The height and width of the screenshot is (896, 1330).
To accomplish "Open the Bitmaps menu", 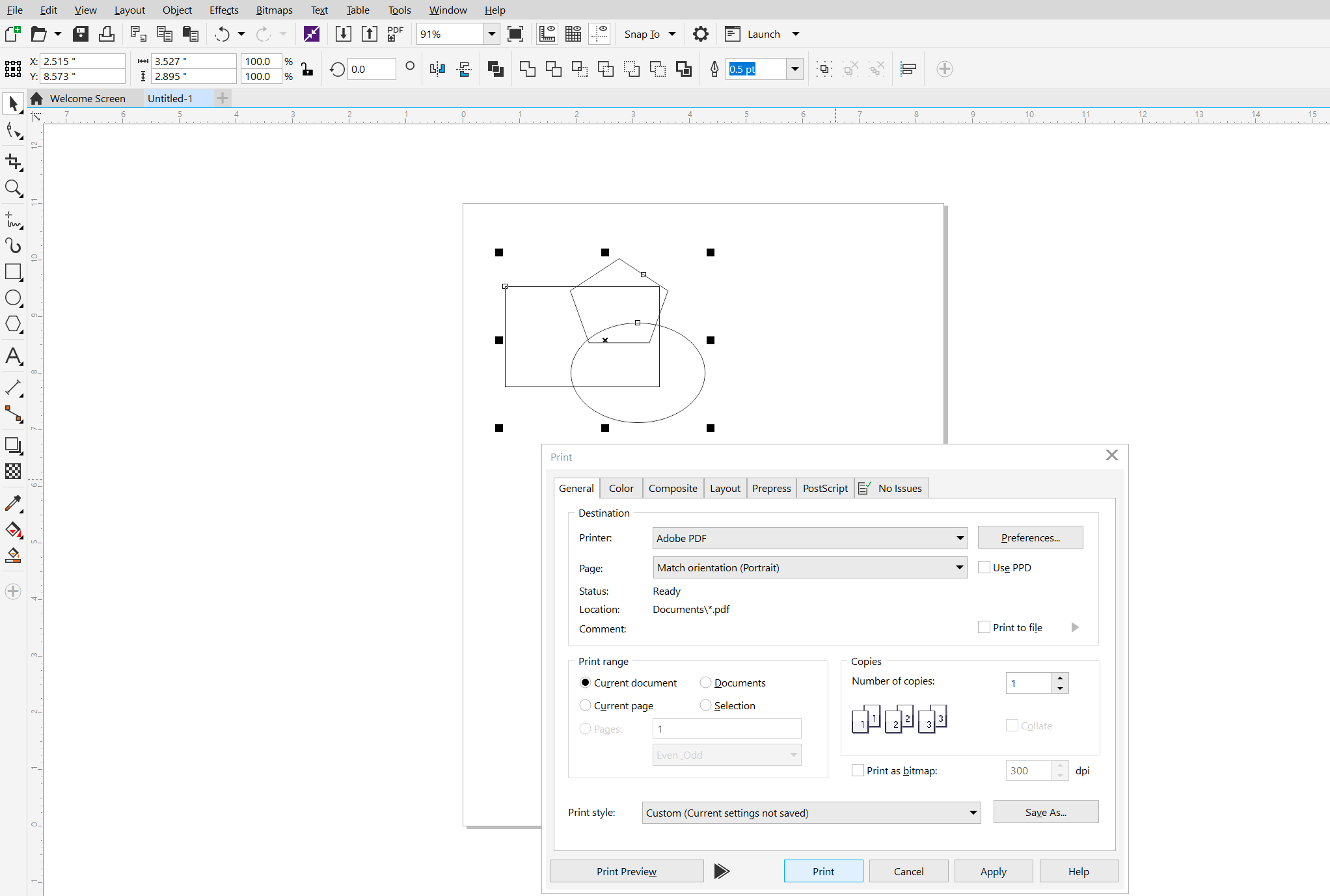I will (x=274, y=10).
